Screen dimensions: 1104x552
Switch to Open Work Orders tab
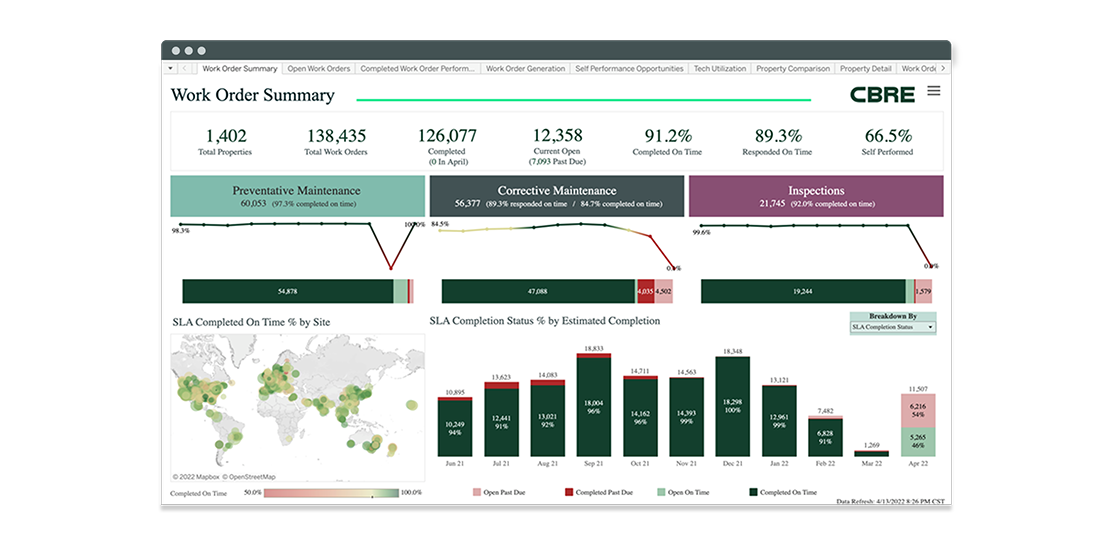pyautogui.click(x=318, y=69)
